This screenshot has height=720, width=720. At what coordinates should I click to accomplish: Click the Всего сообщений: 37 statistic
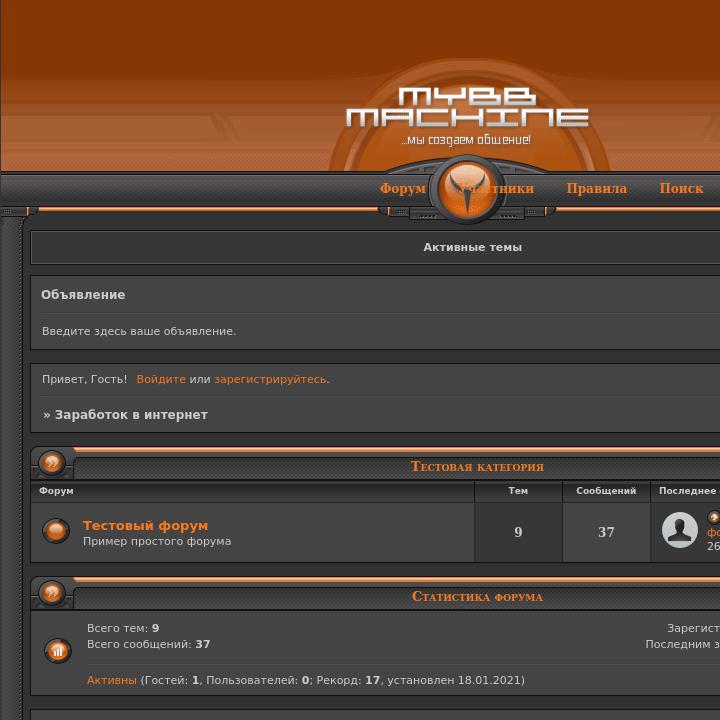(x=149, y=644)
